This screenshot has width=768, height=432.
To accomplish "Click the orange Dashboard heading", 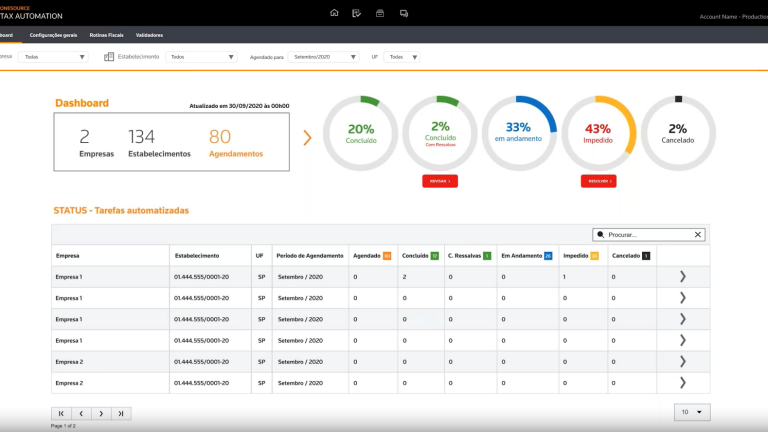I will (82, 103).
